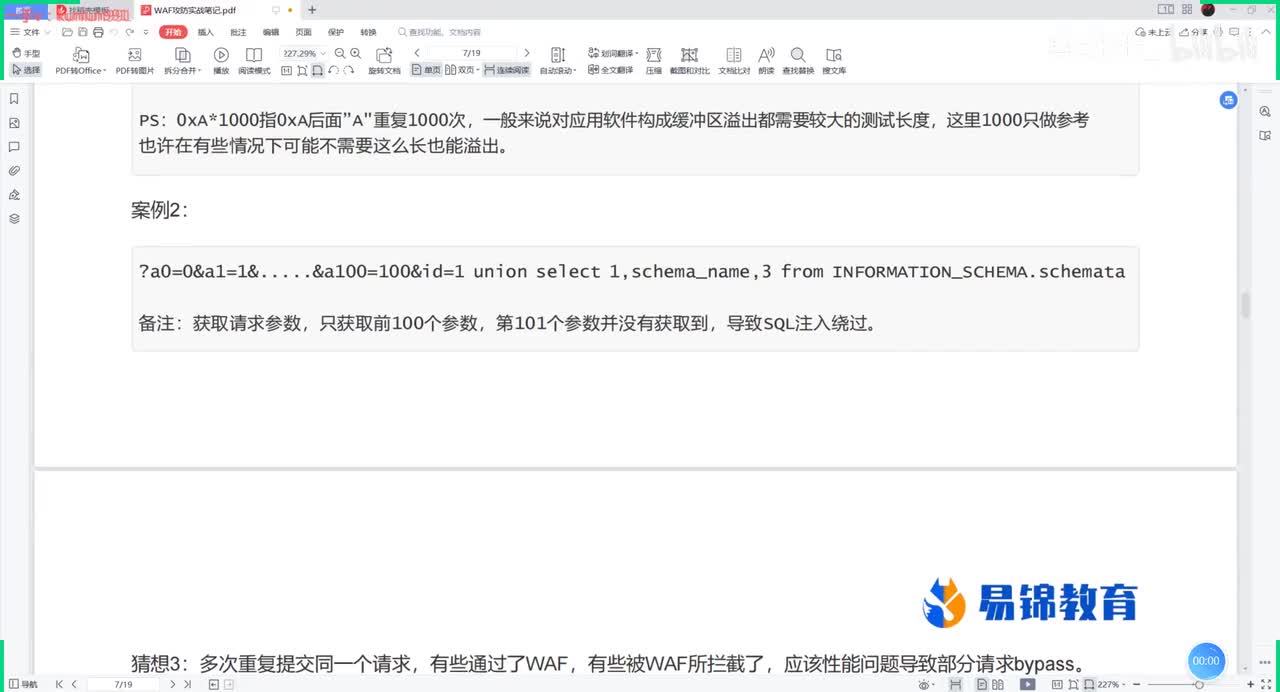Go to previous page arrow in toolbar
This screenshot has width=1280, height=692.
(x=417, y=53)
